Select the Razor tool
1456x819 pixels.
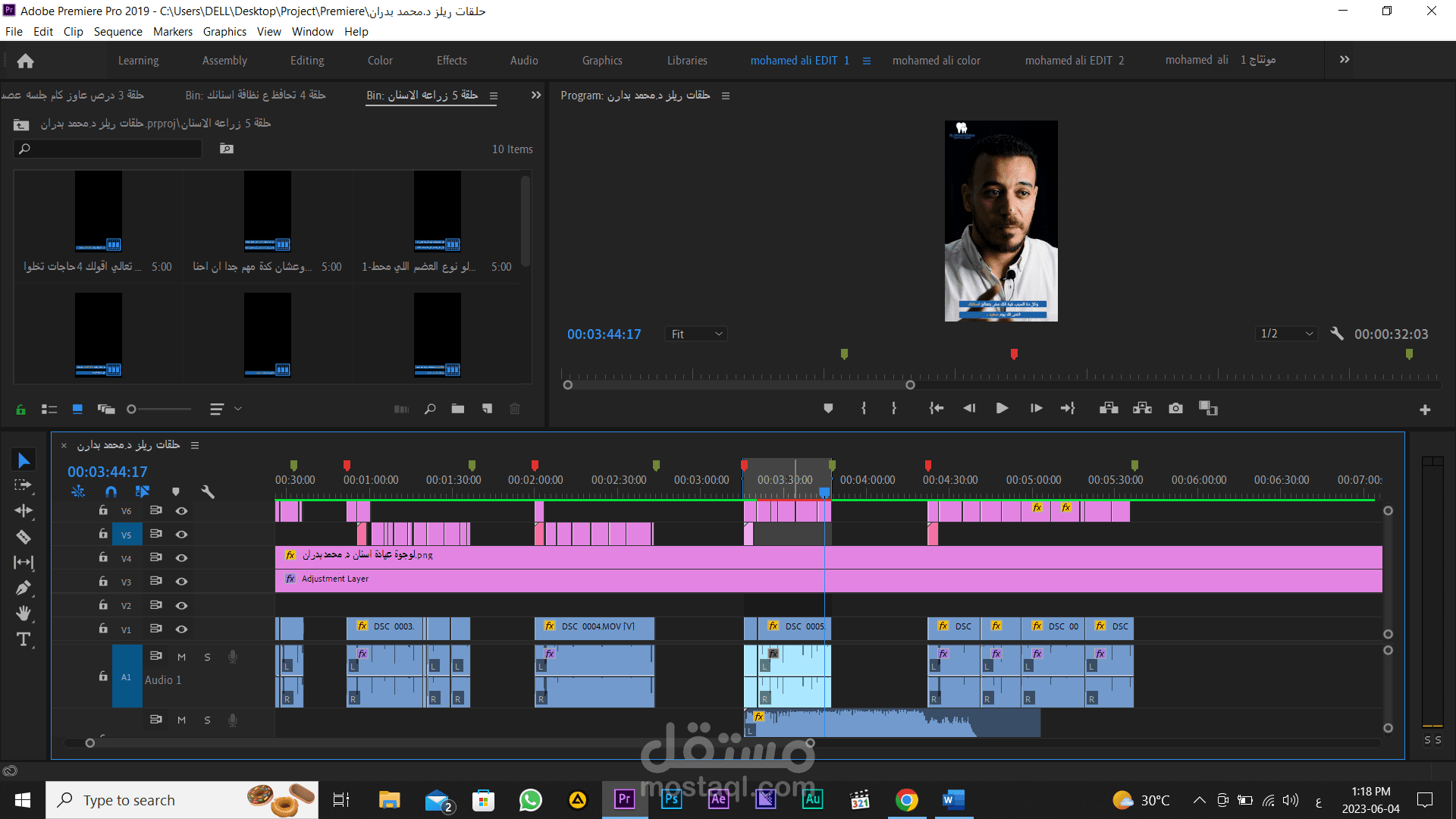click(24, 537)
